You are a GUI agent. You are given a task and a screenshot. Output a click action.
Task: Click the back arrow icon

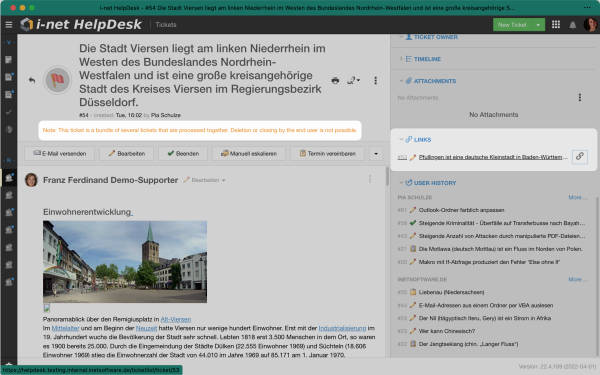pyautogui.click(x=32, y=80)
